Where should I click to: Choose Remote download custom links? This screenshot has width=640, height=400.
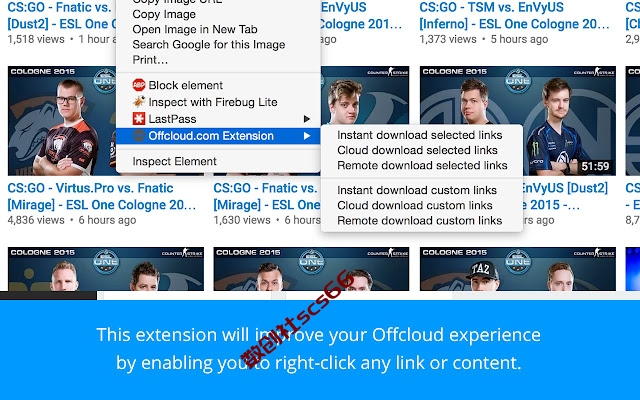(x=422, y=220)
